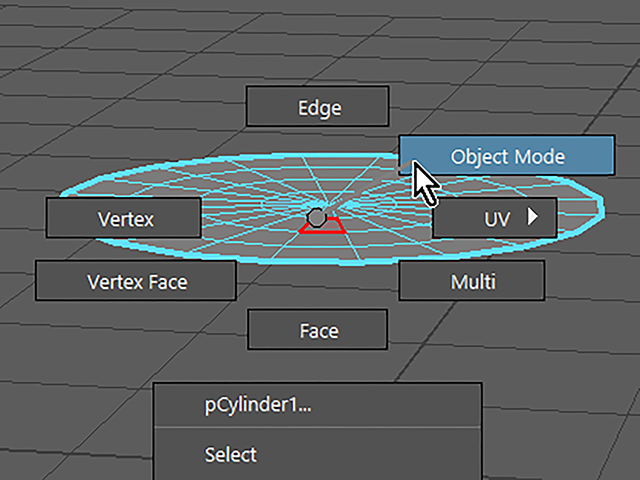Open the UV submenu entry
This screenshot has width=640, height=480.
tap(495, 218)
